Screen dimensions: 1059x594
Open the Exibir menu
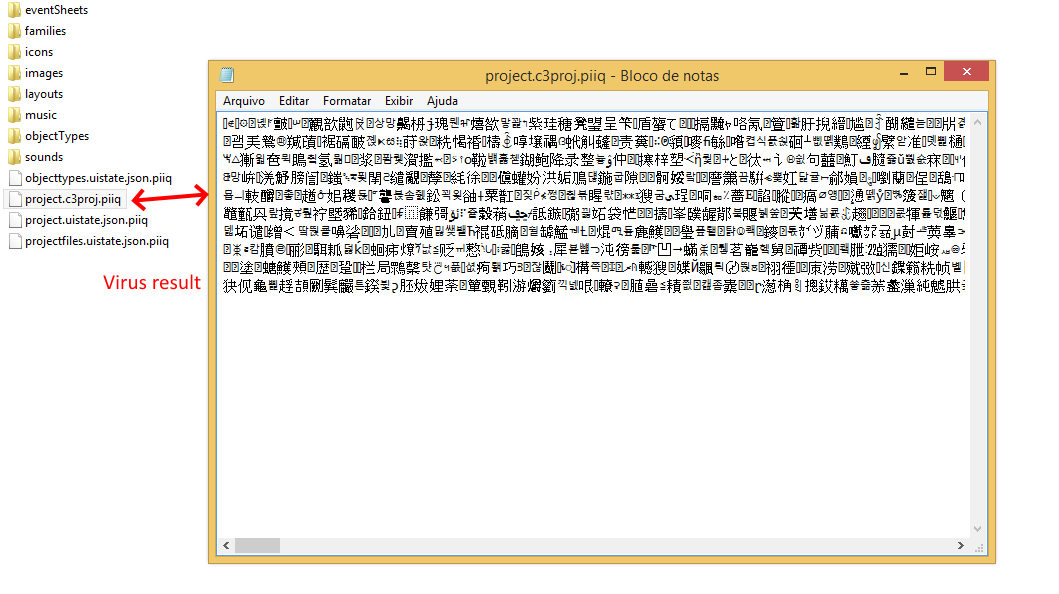(x=399, y=101)
